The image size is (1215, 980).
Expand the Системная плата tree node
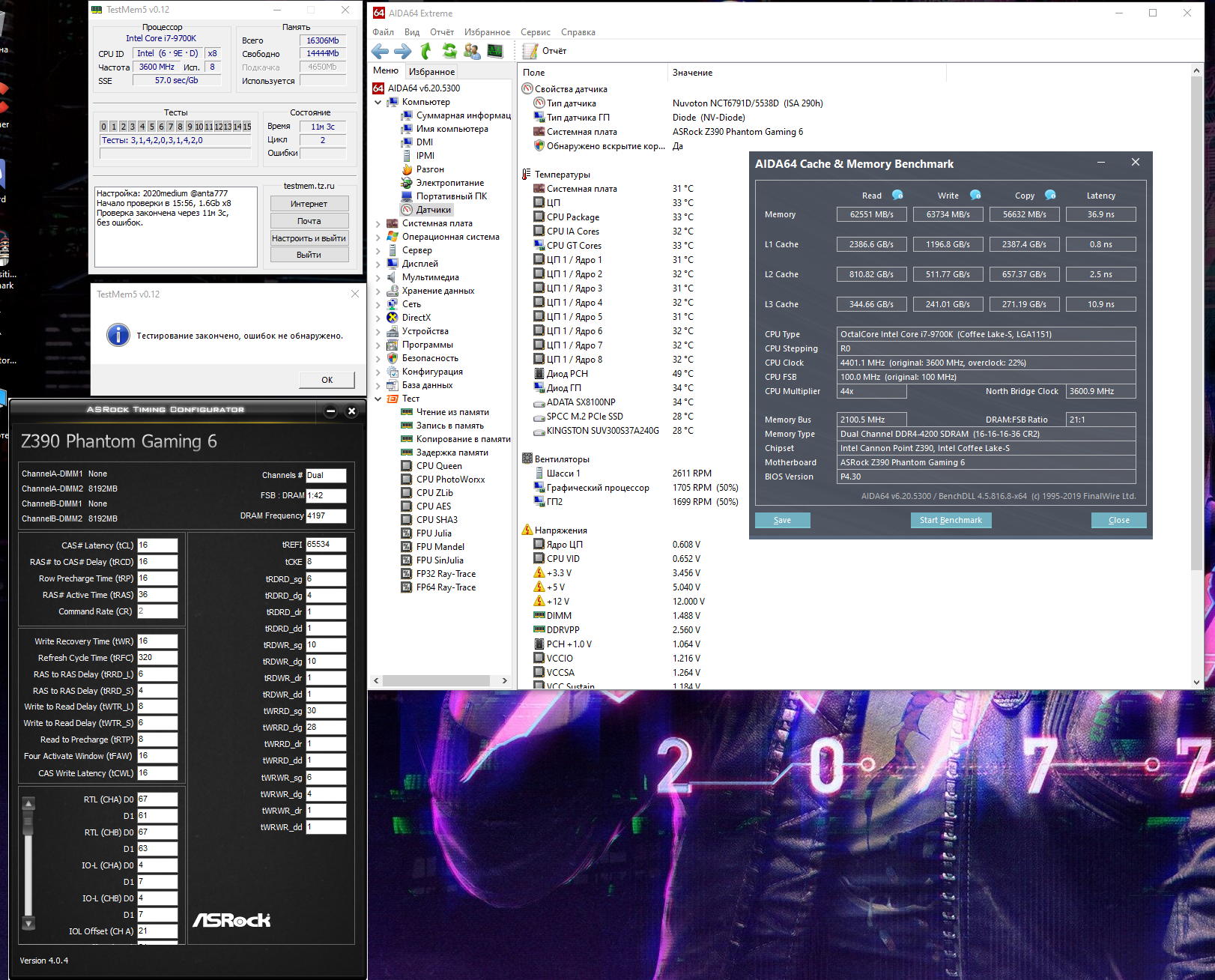(378, 223)
